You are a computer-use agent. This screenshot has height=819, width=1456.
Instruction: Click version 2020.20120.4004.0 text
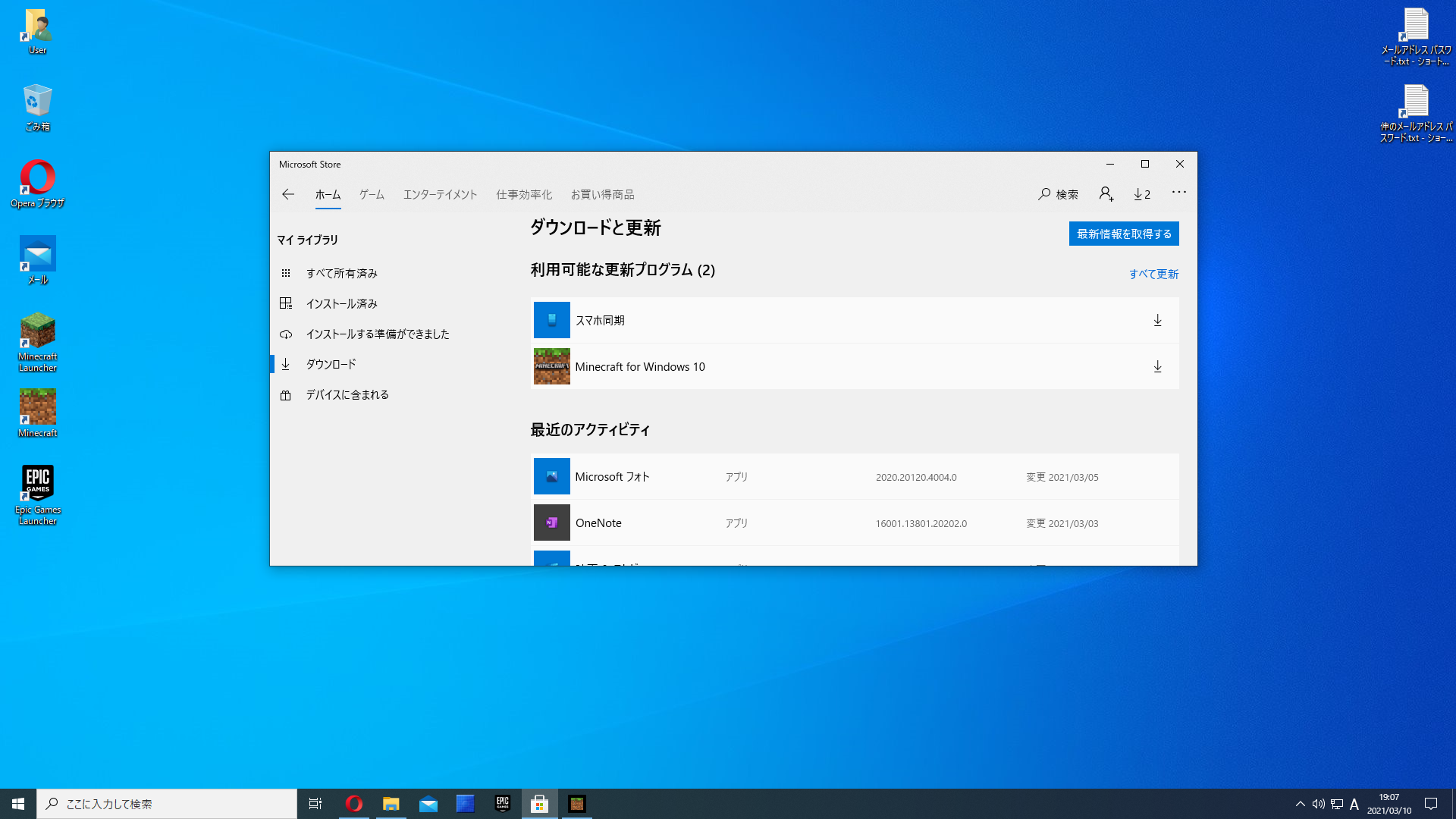coord(916,477)
